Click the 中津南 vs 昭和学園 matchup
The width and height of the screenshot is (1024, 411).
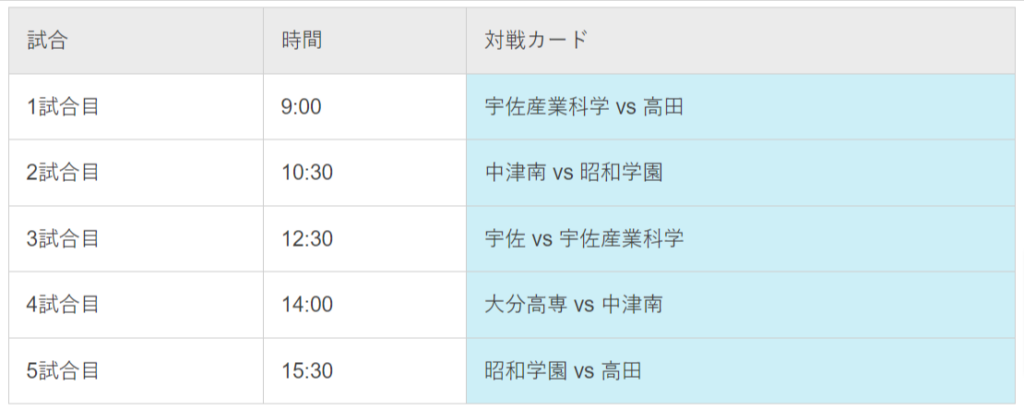pyautogui.click(x=574, y=173)
